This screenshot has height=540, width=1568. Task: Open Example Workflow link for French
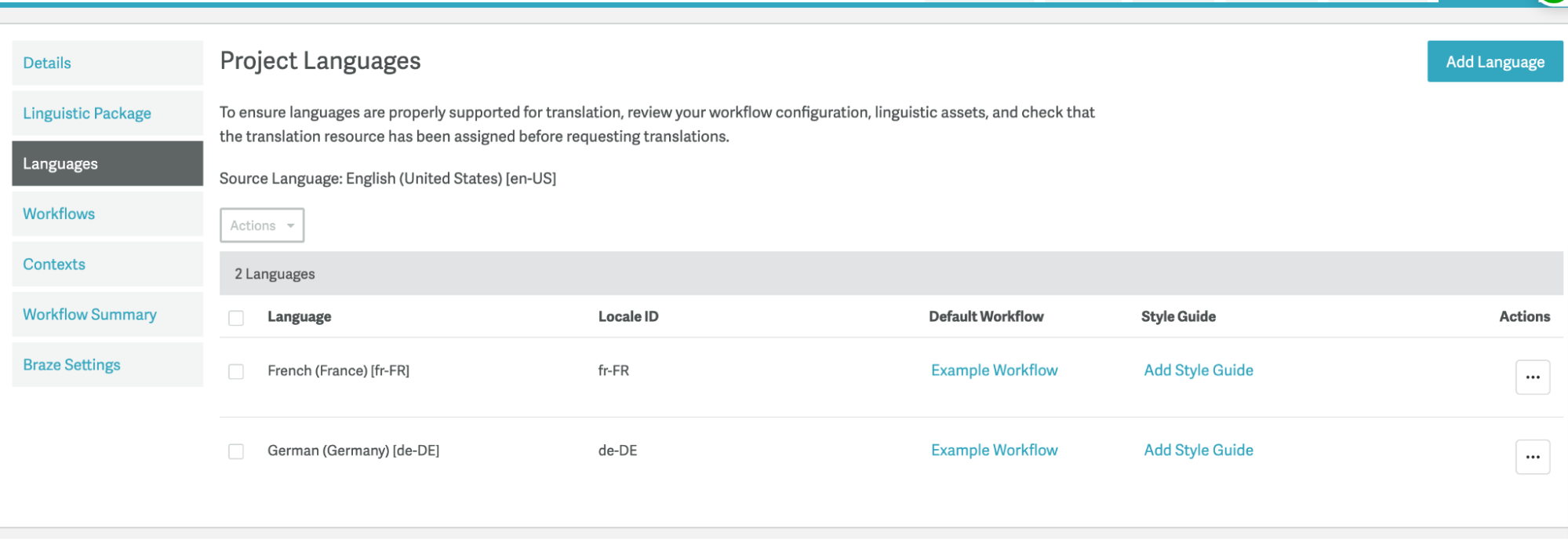[994, 370]
